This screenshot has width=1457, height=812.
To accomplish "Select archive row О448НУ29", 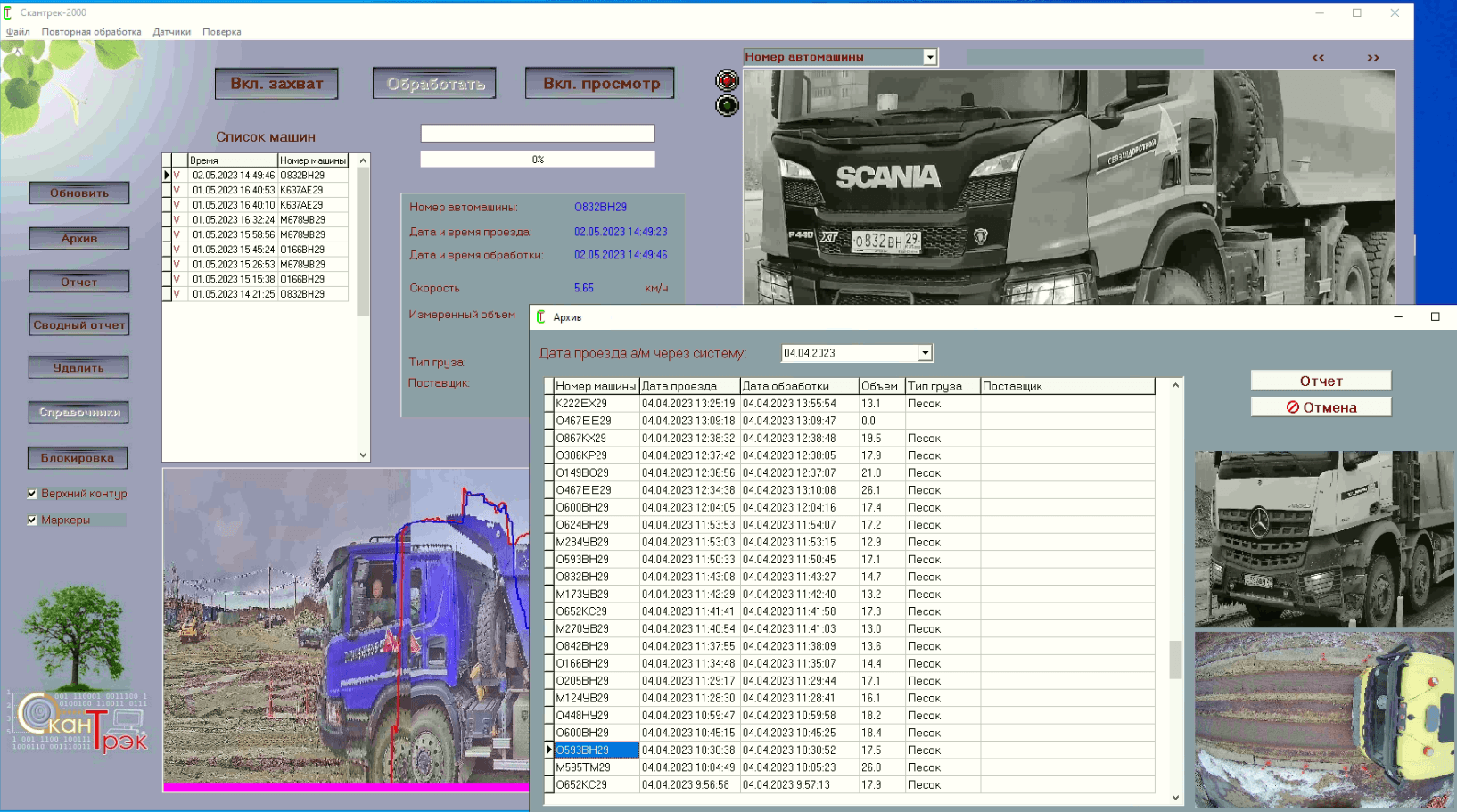I will click(x=850, y=716).
